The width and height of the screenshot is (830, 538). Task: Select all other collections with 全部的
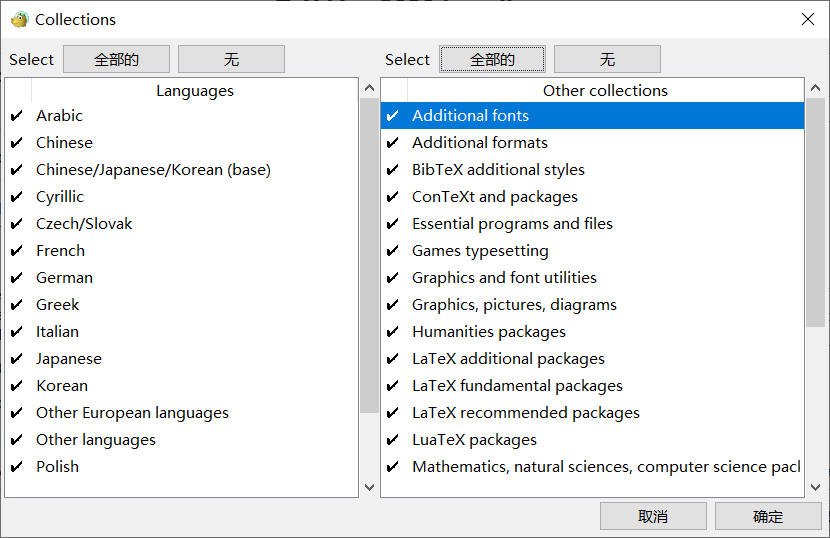[492, 60]
